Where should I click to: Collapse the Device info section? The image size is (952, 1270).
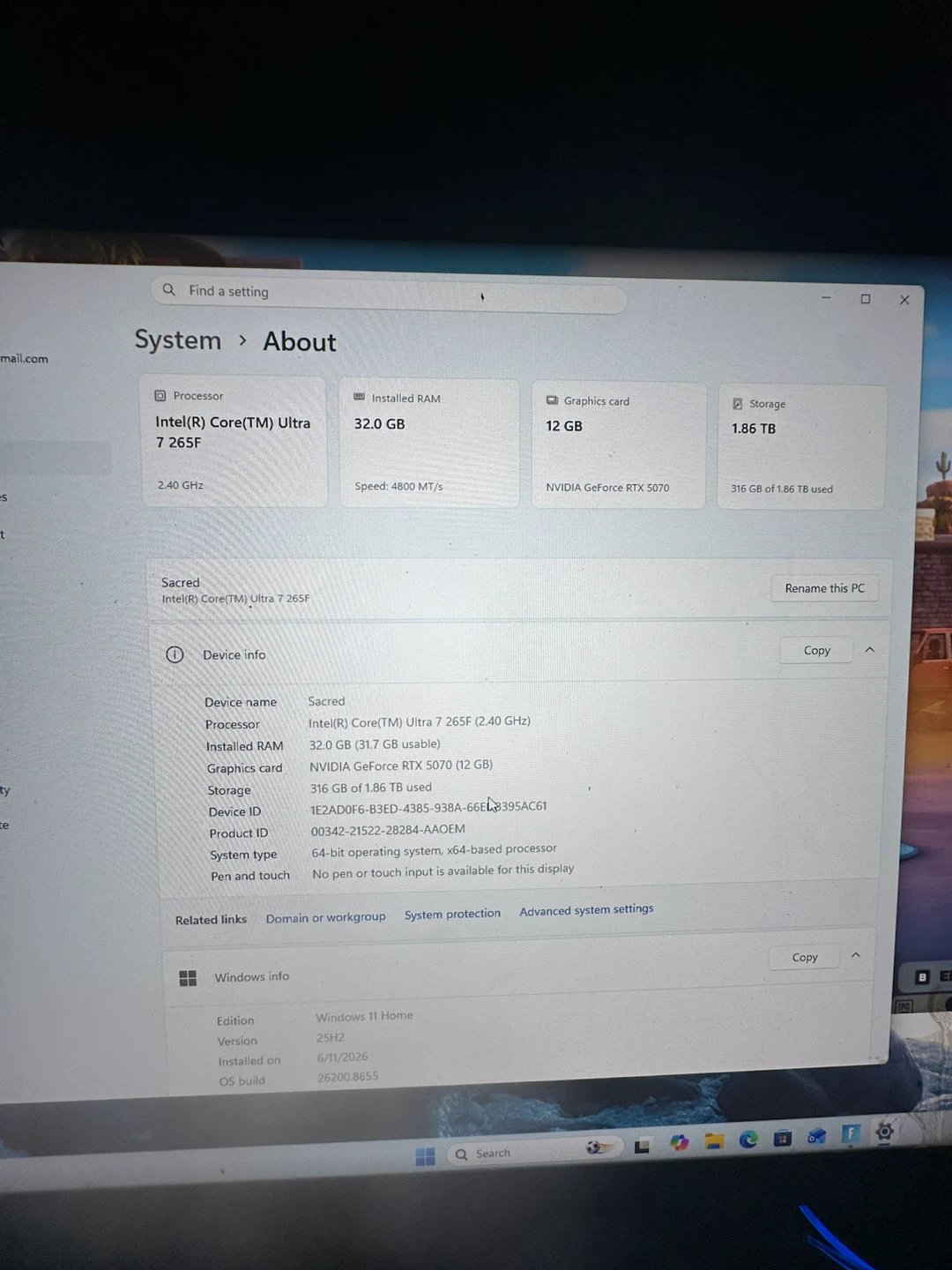(x=869, y=650)
